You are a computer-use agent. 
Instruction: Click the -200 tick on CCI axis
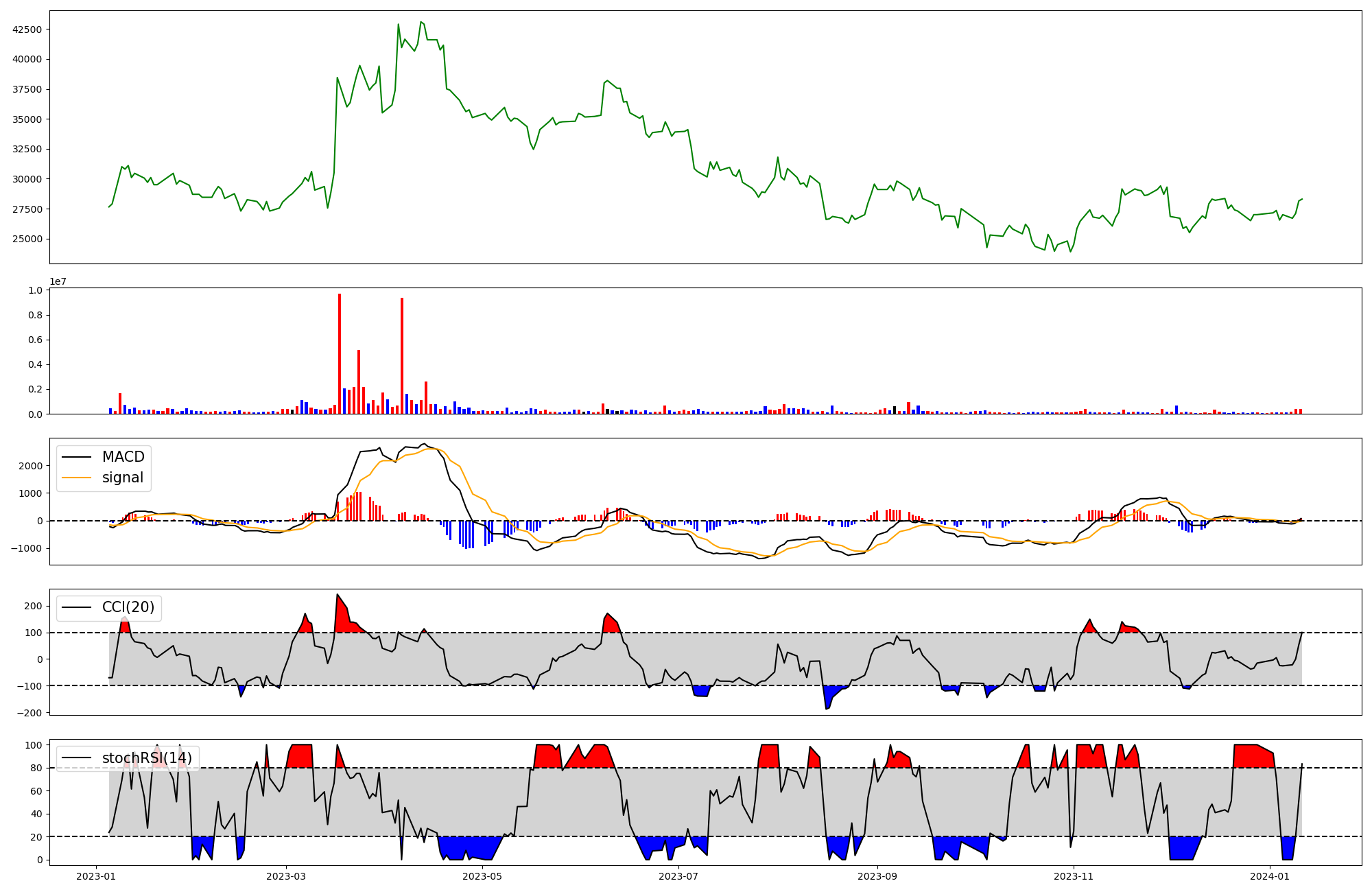click(x=30, y=713)
